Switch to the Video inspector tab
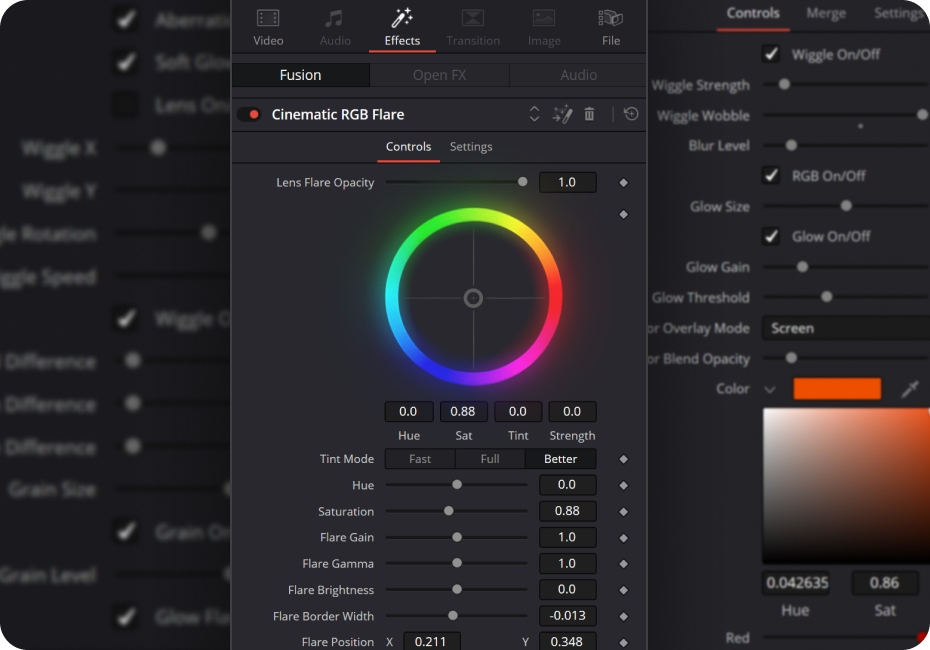 (268, 27)
